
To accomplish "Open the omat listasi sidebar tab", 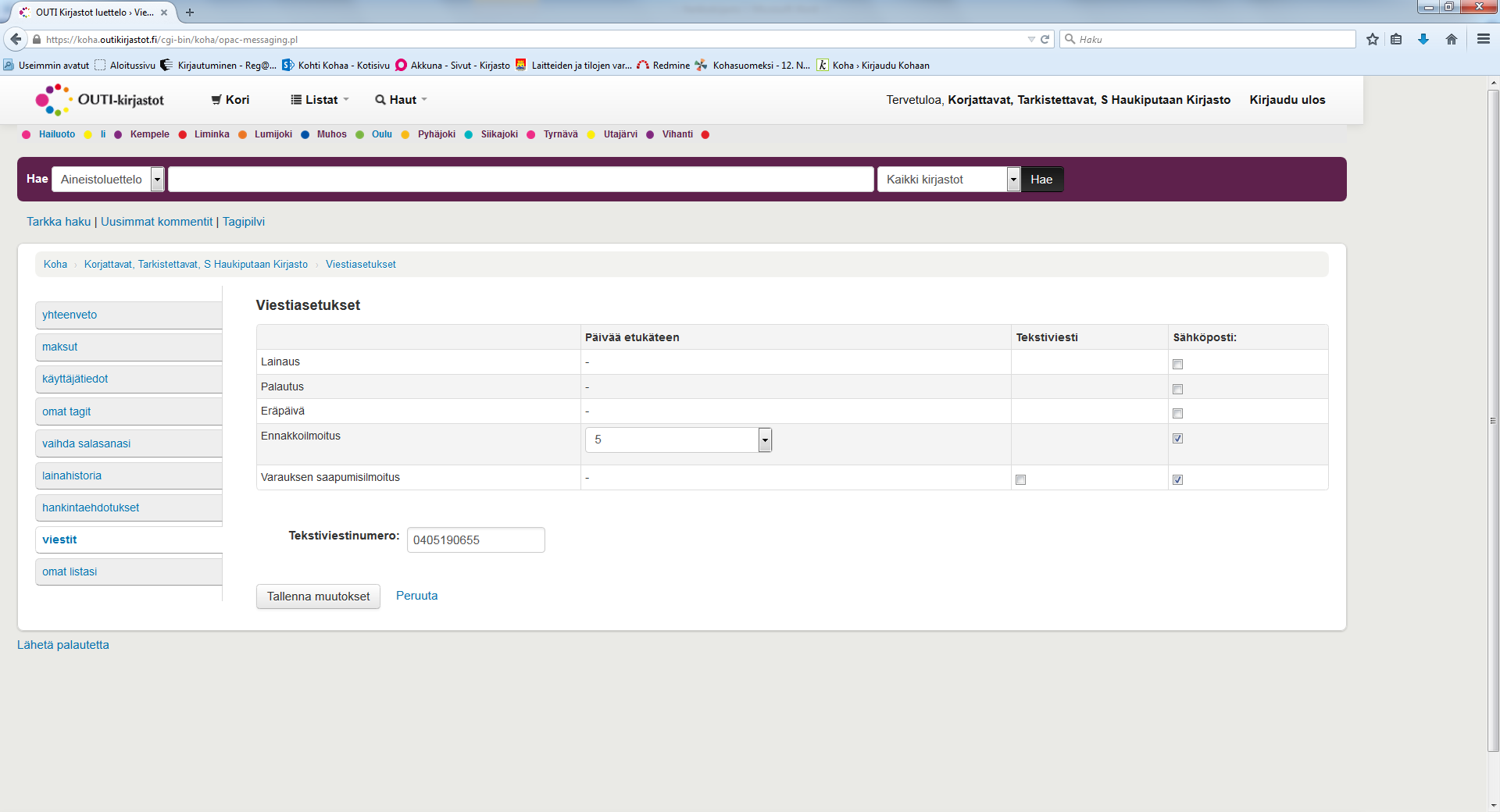I will tap(129, 572).
